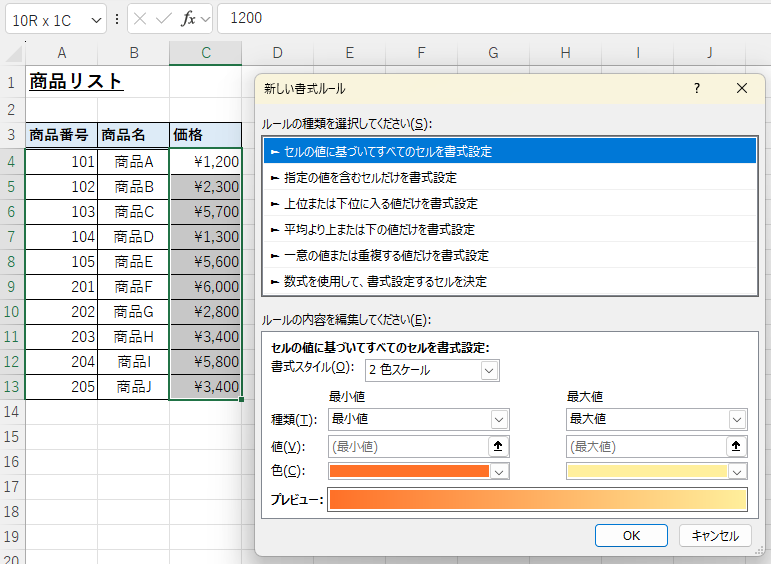Image resolution: width=771 pixels, height=564 pixels.
Task: Click the minimum value range selector arrow icon
Action: 498,446
